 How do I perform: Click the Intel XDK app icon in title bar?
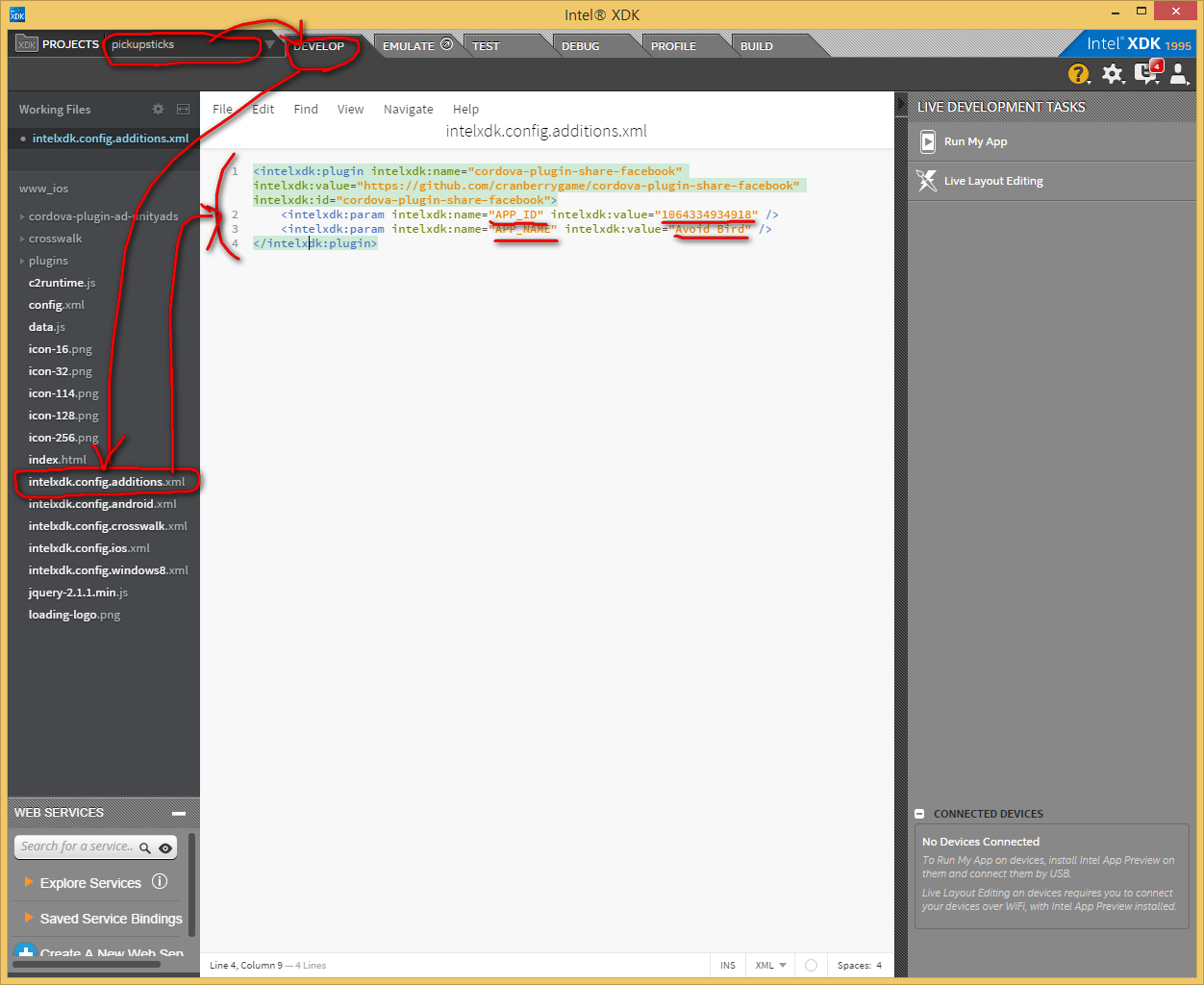click(17, 14)
